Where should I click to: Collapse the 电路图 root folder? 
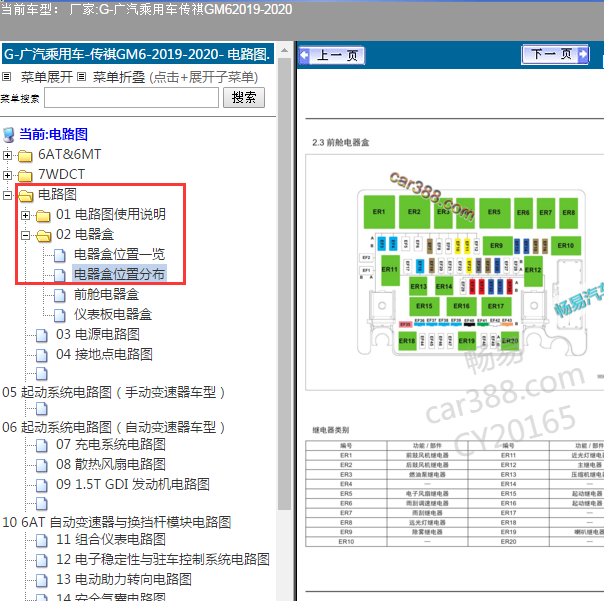[x=7, y=195]
